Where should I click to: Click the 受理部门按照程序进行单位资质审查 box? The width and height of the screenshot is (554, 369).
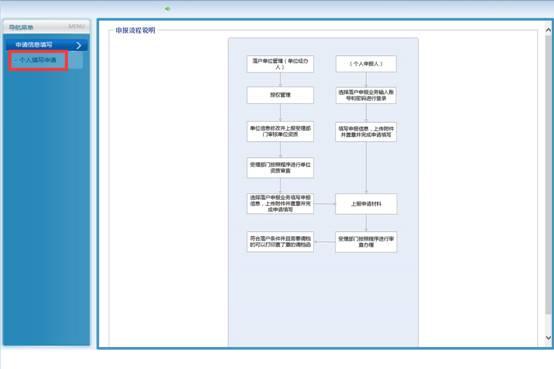pyautogui.click(x=280, y=168)
